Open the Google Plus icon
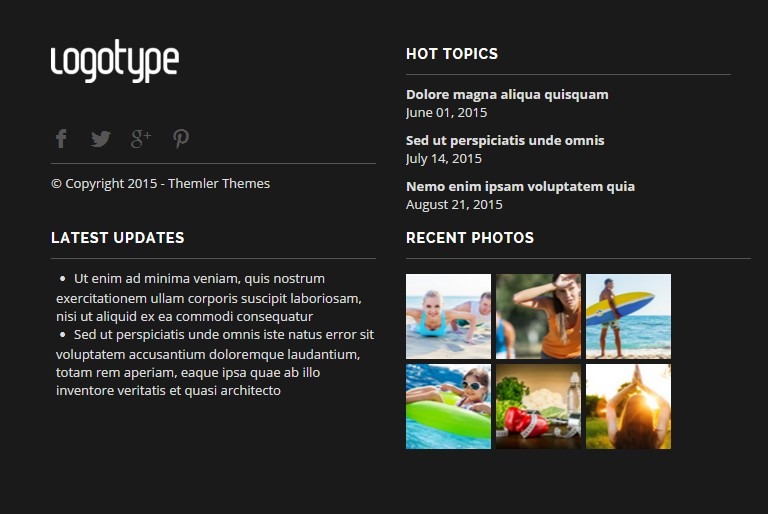768x514 pixels. click(x=141, y=139)
